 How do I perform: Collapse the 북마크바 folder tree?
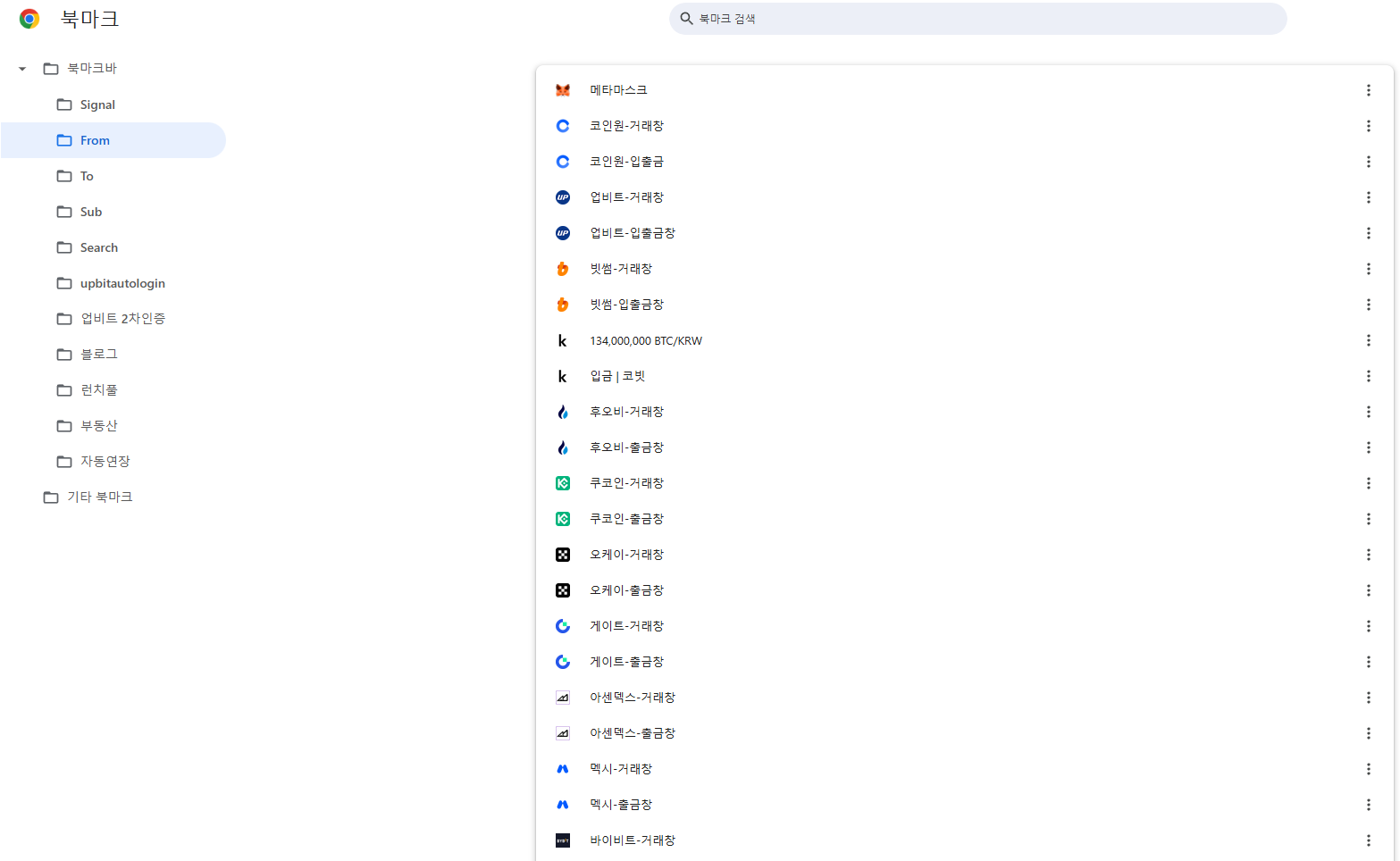22,69
